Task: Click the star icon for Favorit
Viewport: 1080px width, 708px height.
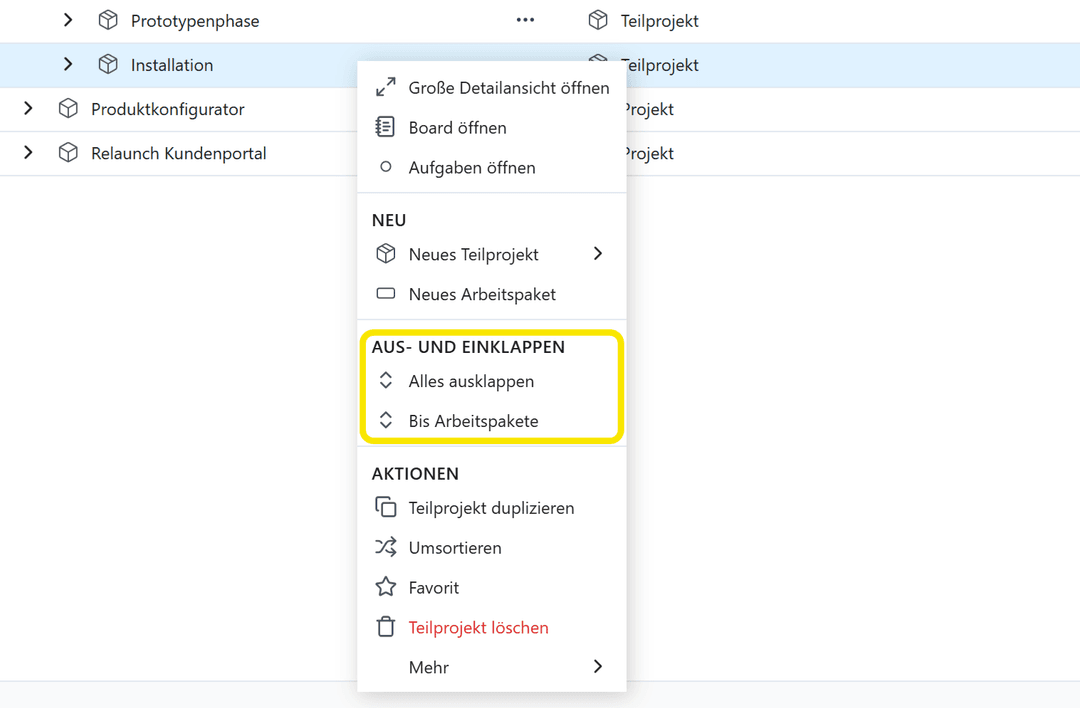Action: coord(386,588)
